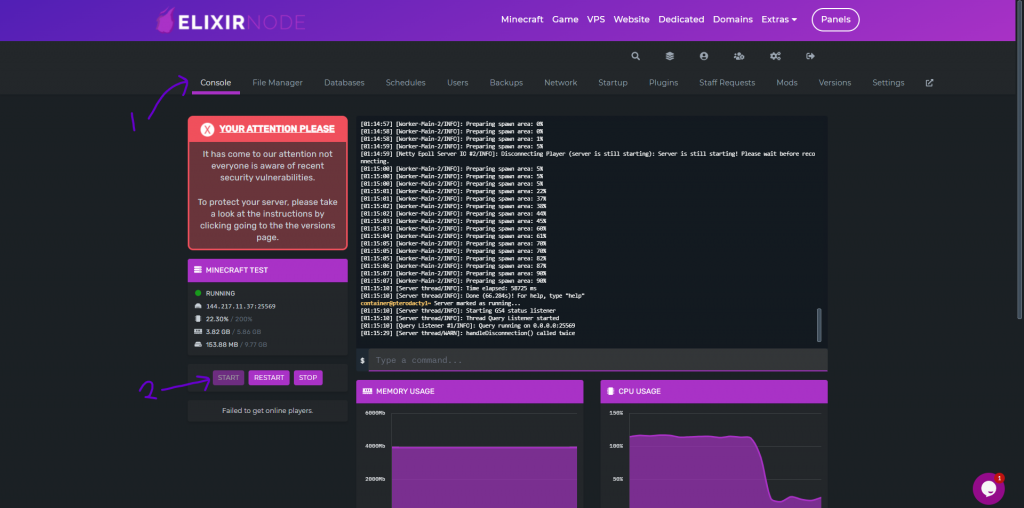Viewport: 1024px width, 508px height.
Task: Open the Databases tab
Action: coord(344,83)
